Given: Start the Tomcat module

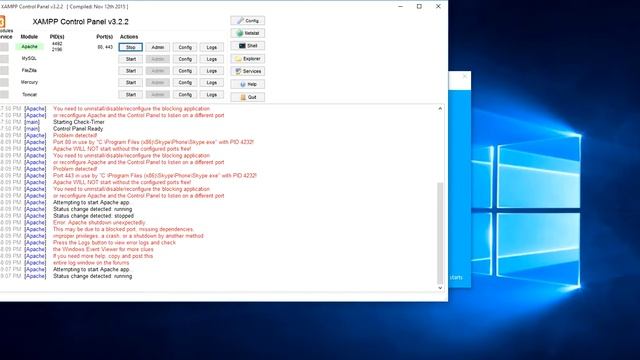Looking at the screenshot, I should [131, 95].
